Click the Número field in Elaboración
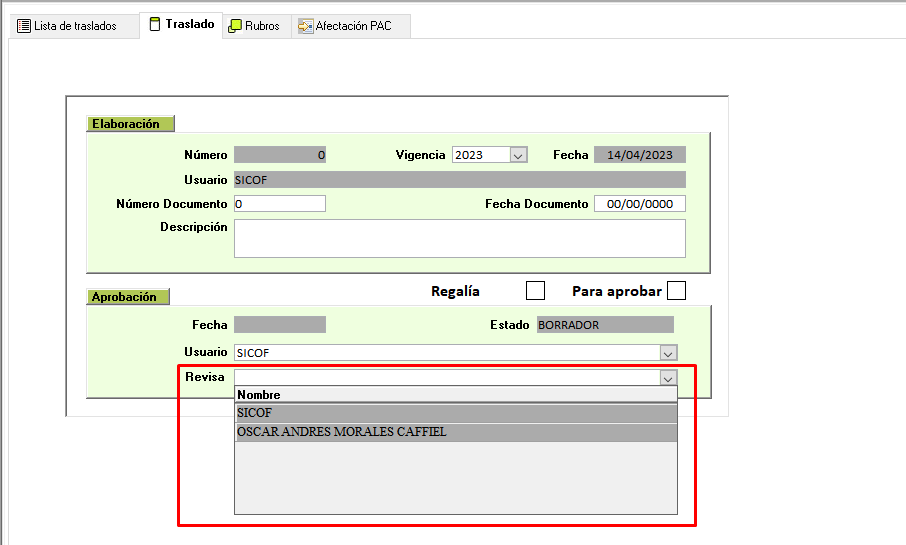The image size is (906, 545). tap(280, 155)
